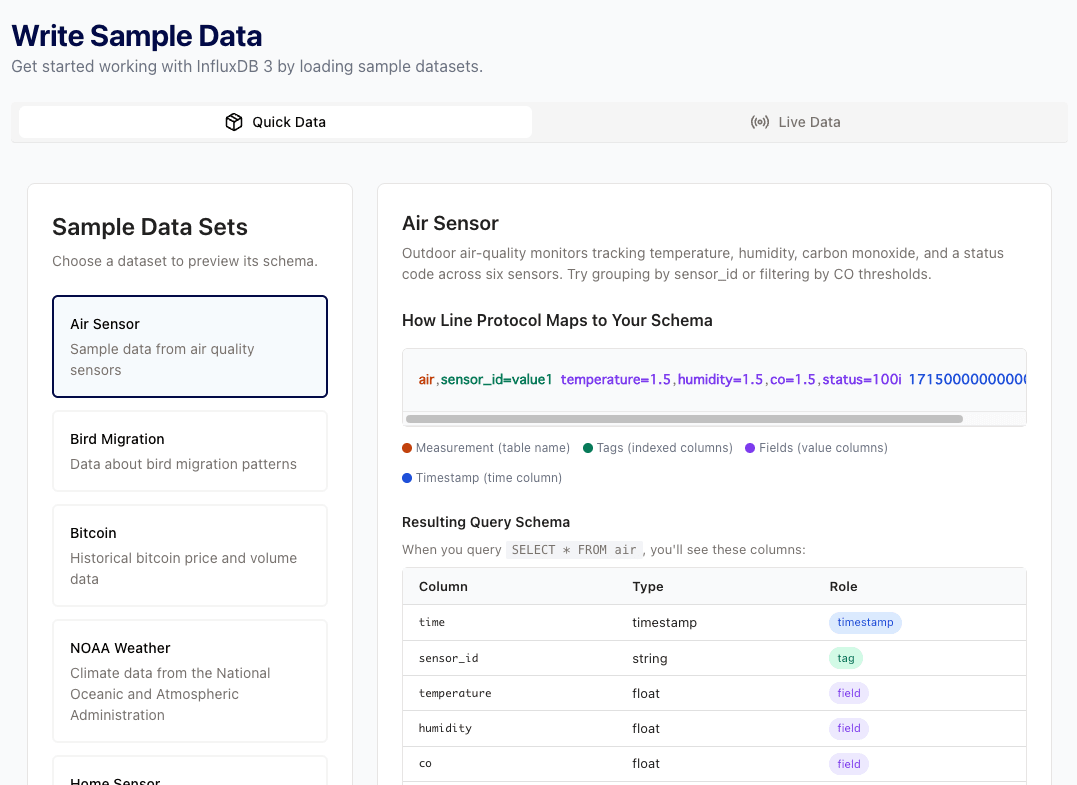
Task: Click the field badge in co row
Action: 849,764
